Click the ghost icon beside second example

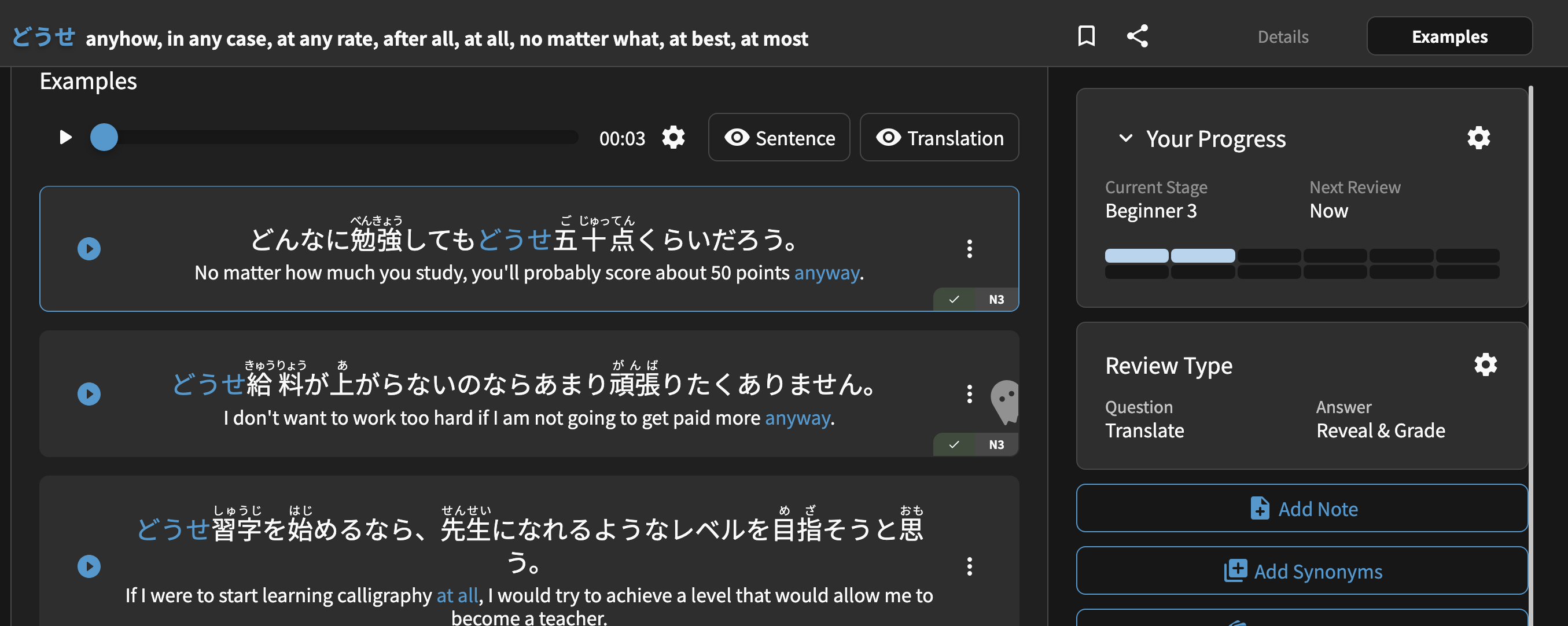click(x=1005, y=402)
